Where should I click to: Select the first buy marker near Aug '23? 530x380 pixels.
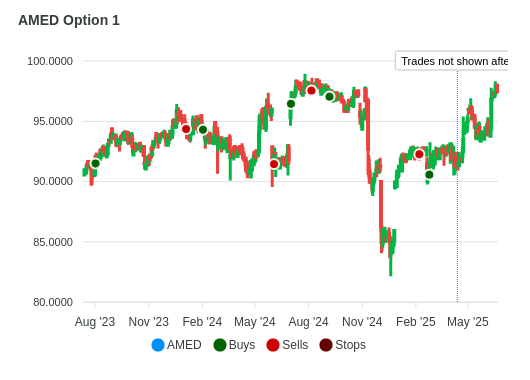(95, 163)
